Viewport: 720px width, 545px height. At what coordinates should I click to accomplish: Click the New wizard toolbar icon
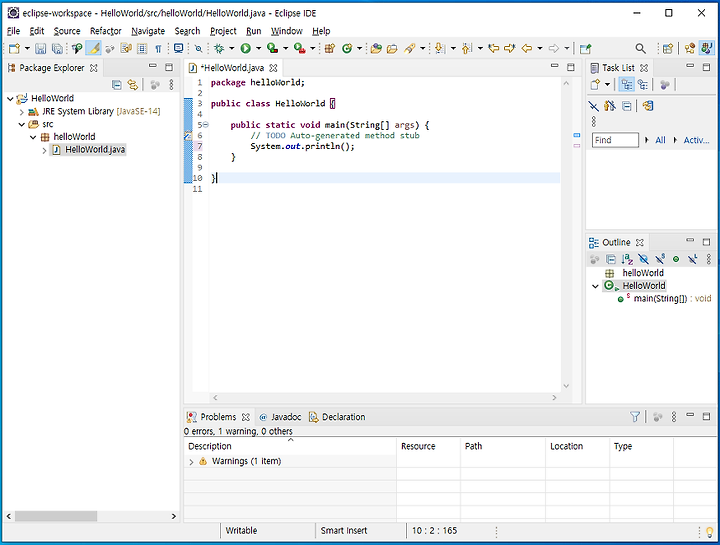coord(14,48)
